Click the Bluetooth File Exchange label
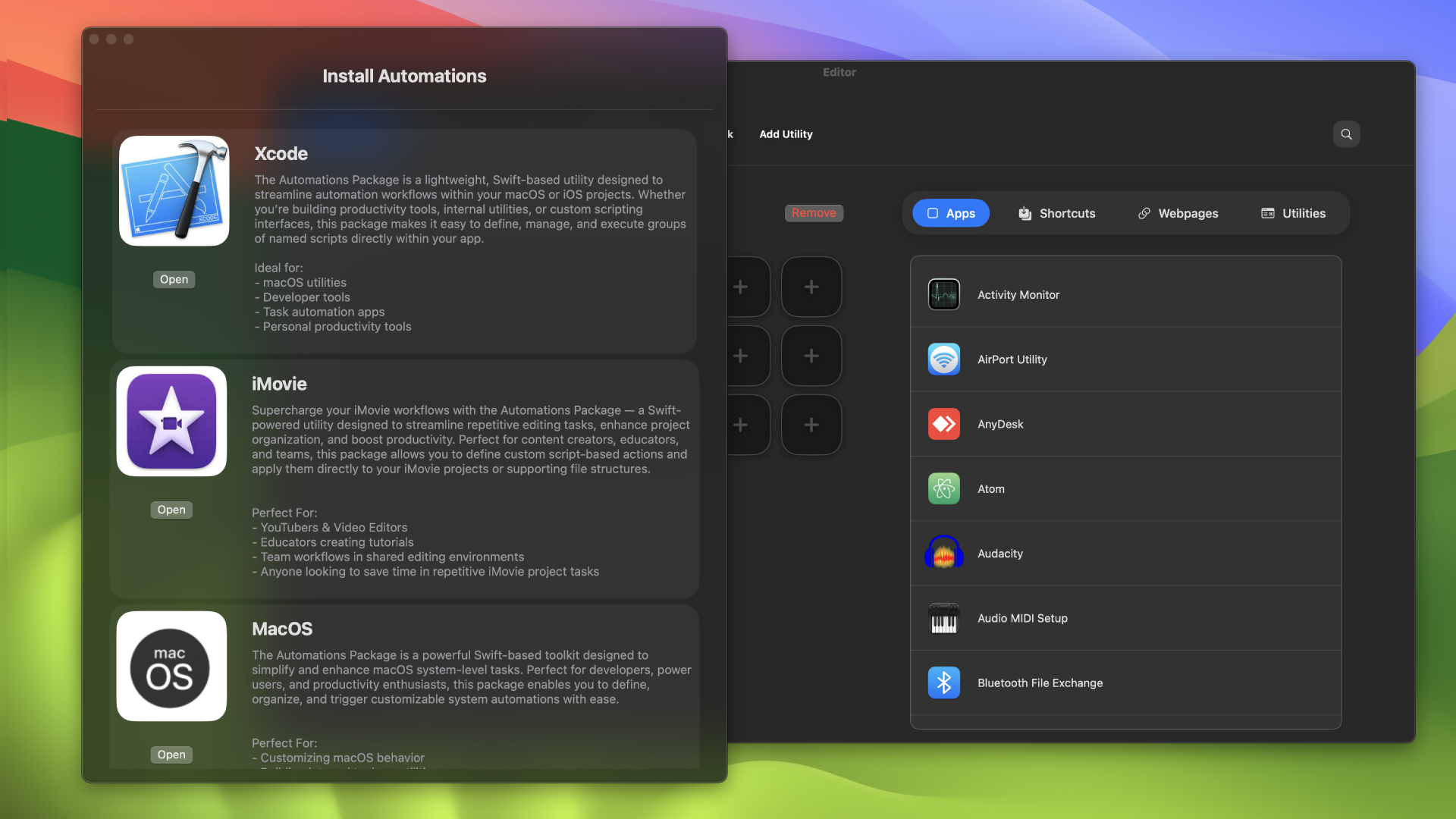 [1040, 683]
